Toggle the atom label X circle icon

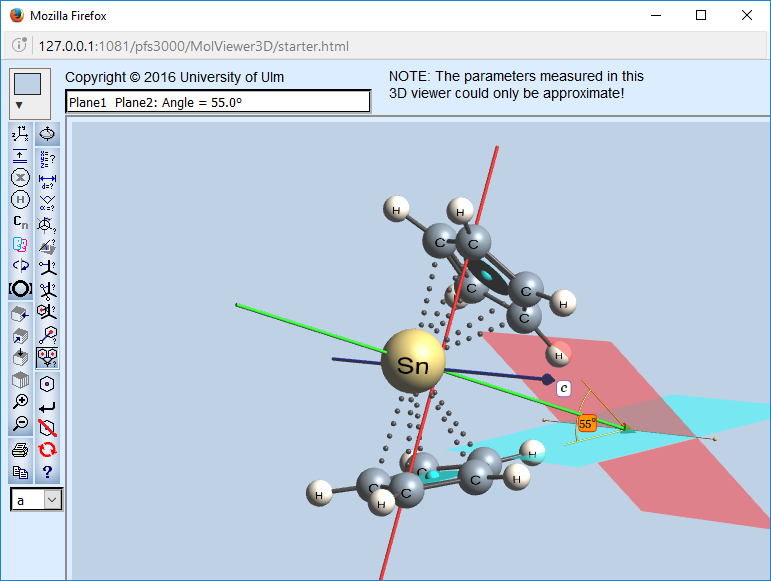20,178
